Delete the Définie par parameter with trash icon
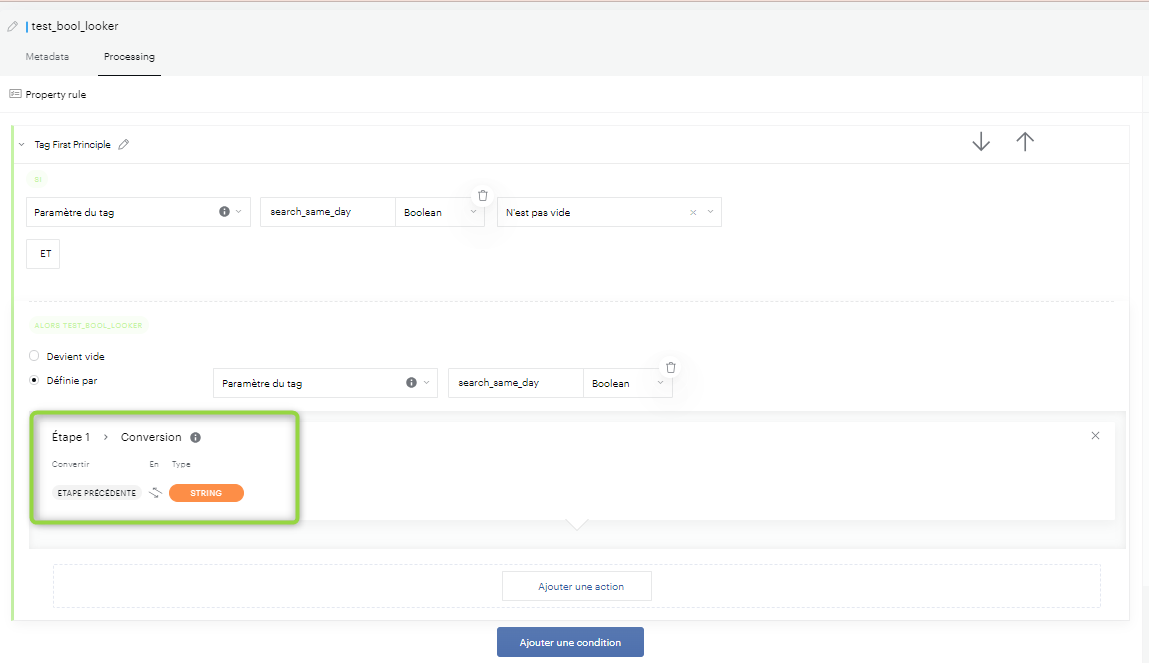 coord(671,367)
